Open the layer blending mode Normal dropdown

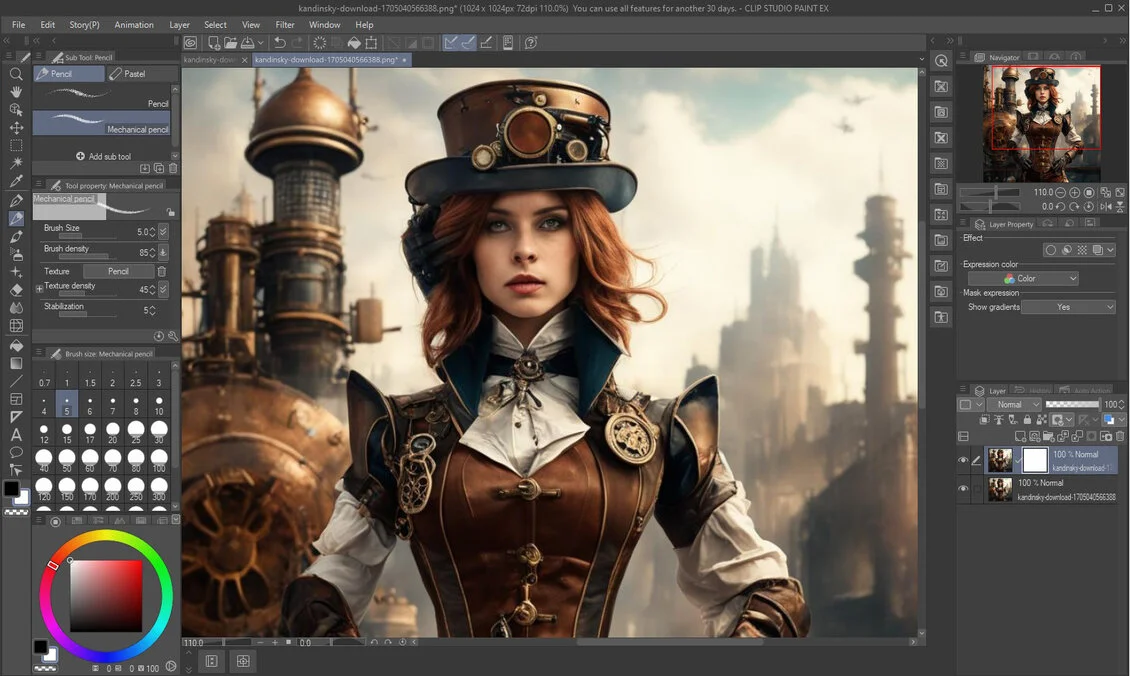click(1014, 405)
